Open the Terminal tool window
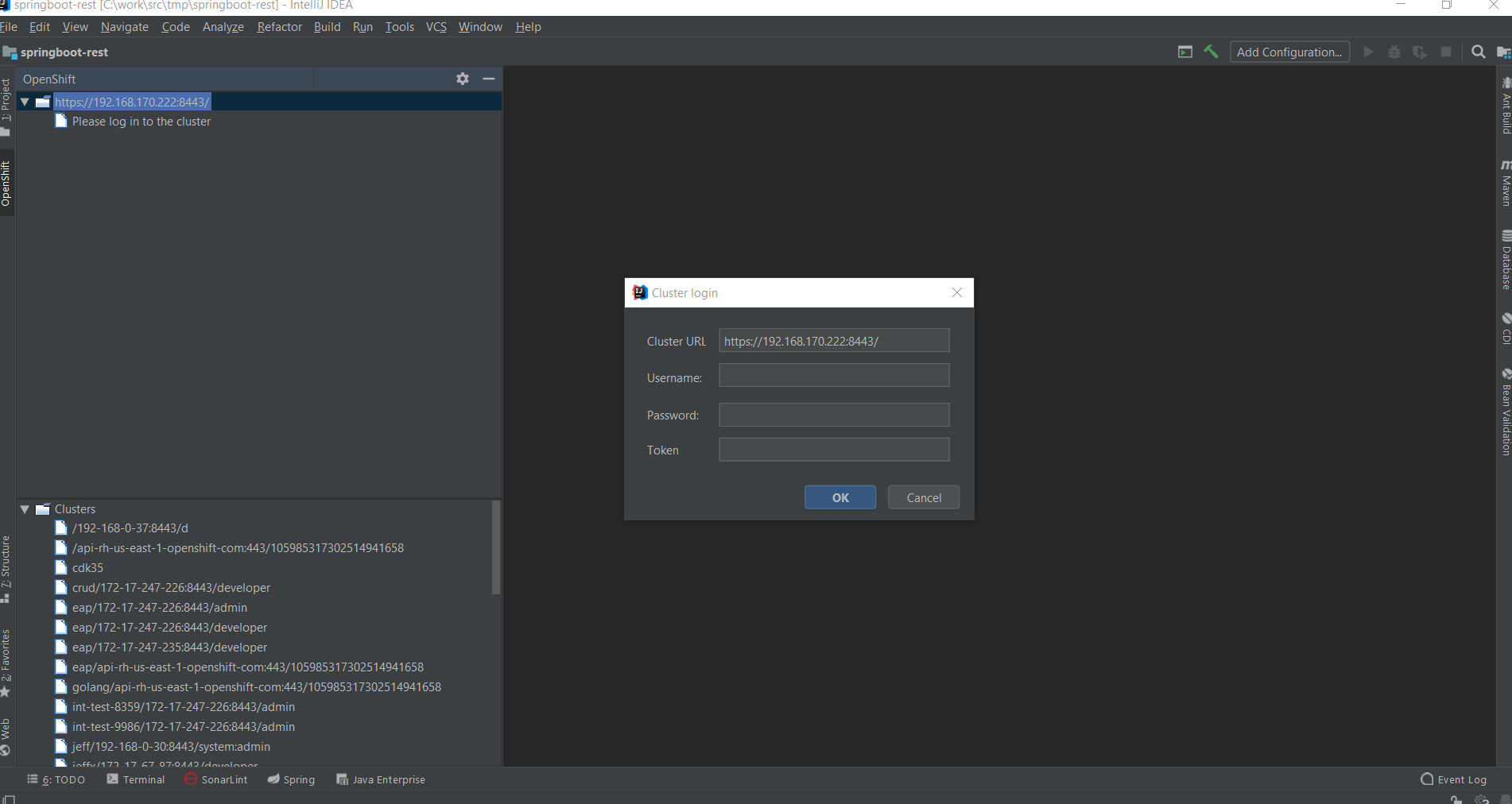Screen dimensions: 1512x804 click(136, 779)
